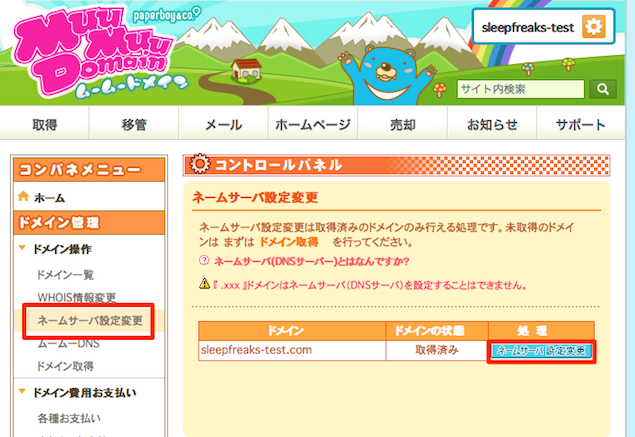Select ネームサーバ設定変更 in sidebar

point(90,321)
